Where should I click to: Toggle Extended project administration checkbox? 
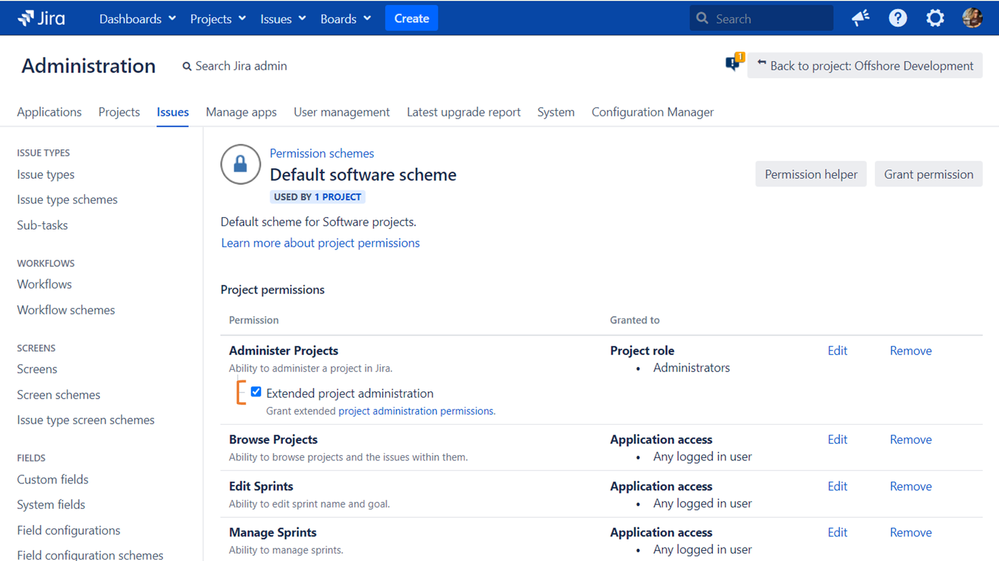click(256, 392)
